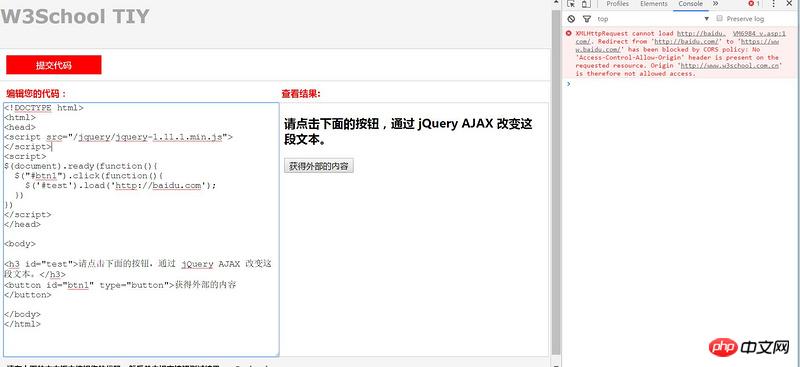Click the <button id="btn1"> code line

(120, 285)
